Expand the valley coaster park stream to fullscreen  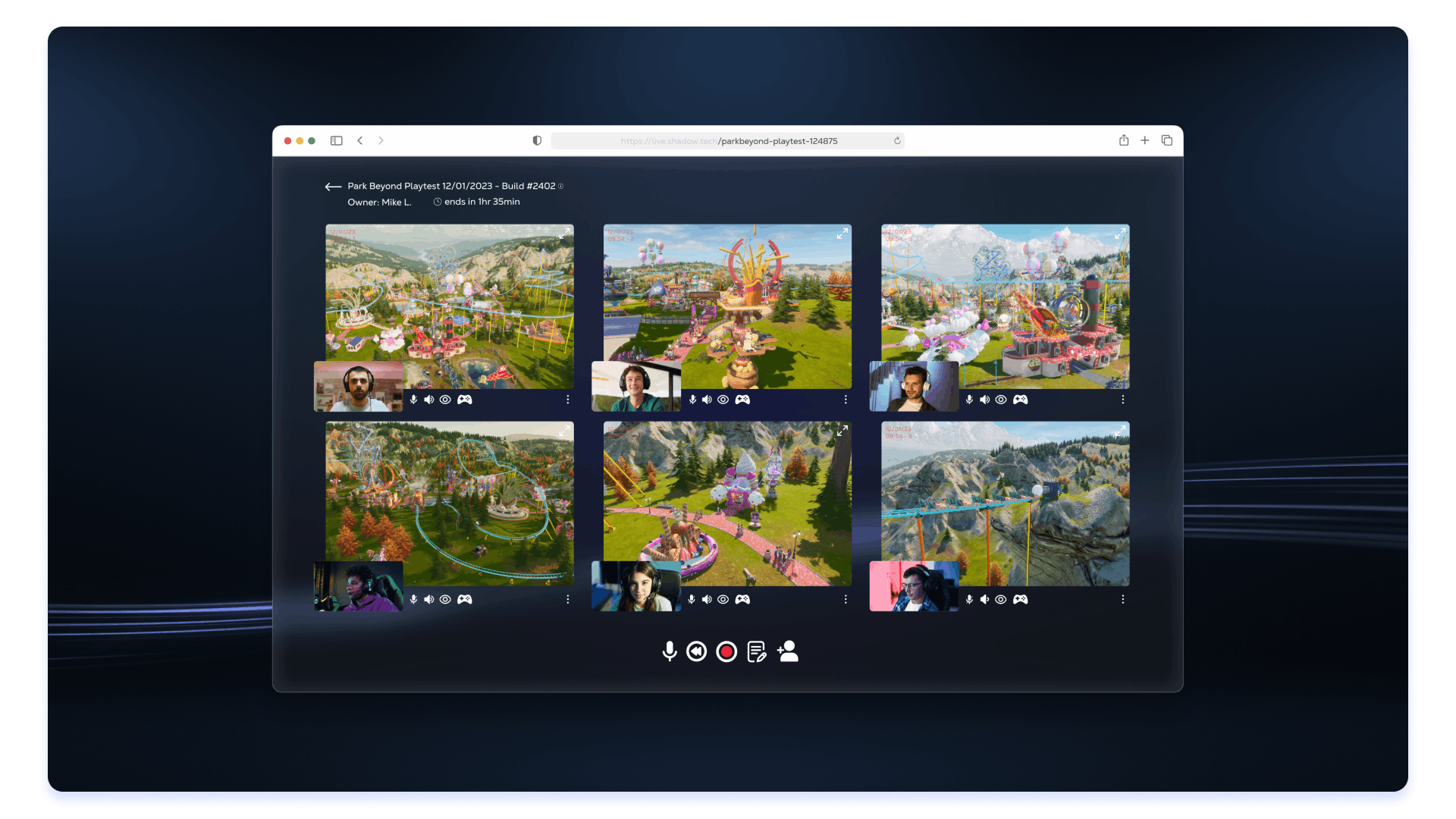(x=564, y=234)
